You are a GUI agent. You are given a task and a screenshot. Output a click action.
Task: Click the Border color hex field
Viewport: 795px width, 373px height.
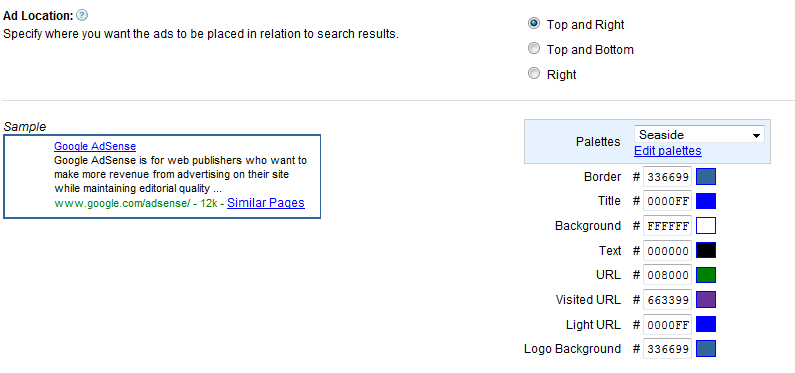click(667, 177)
